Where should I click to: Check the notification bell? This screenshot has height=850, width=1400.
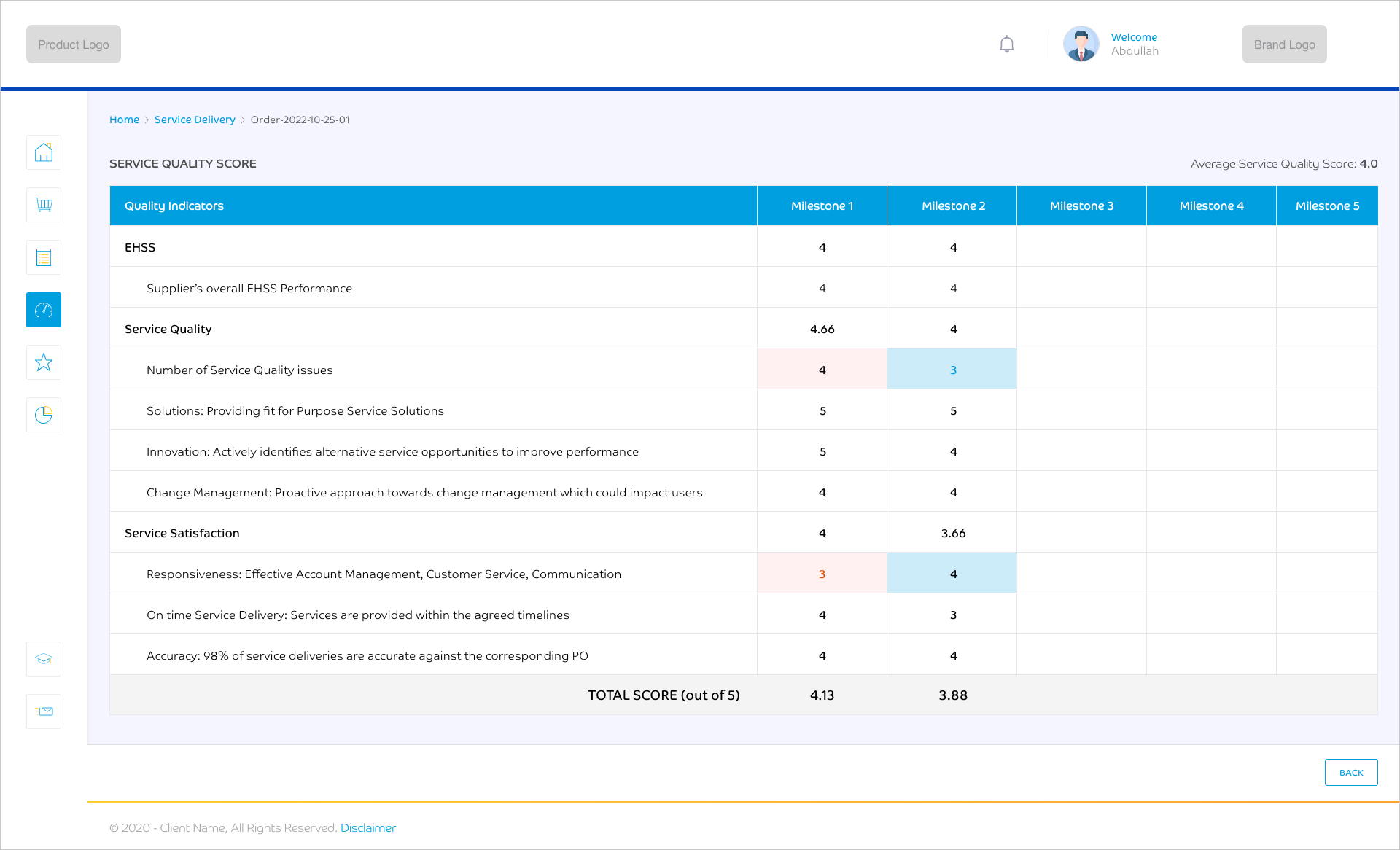[1007, 44]
